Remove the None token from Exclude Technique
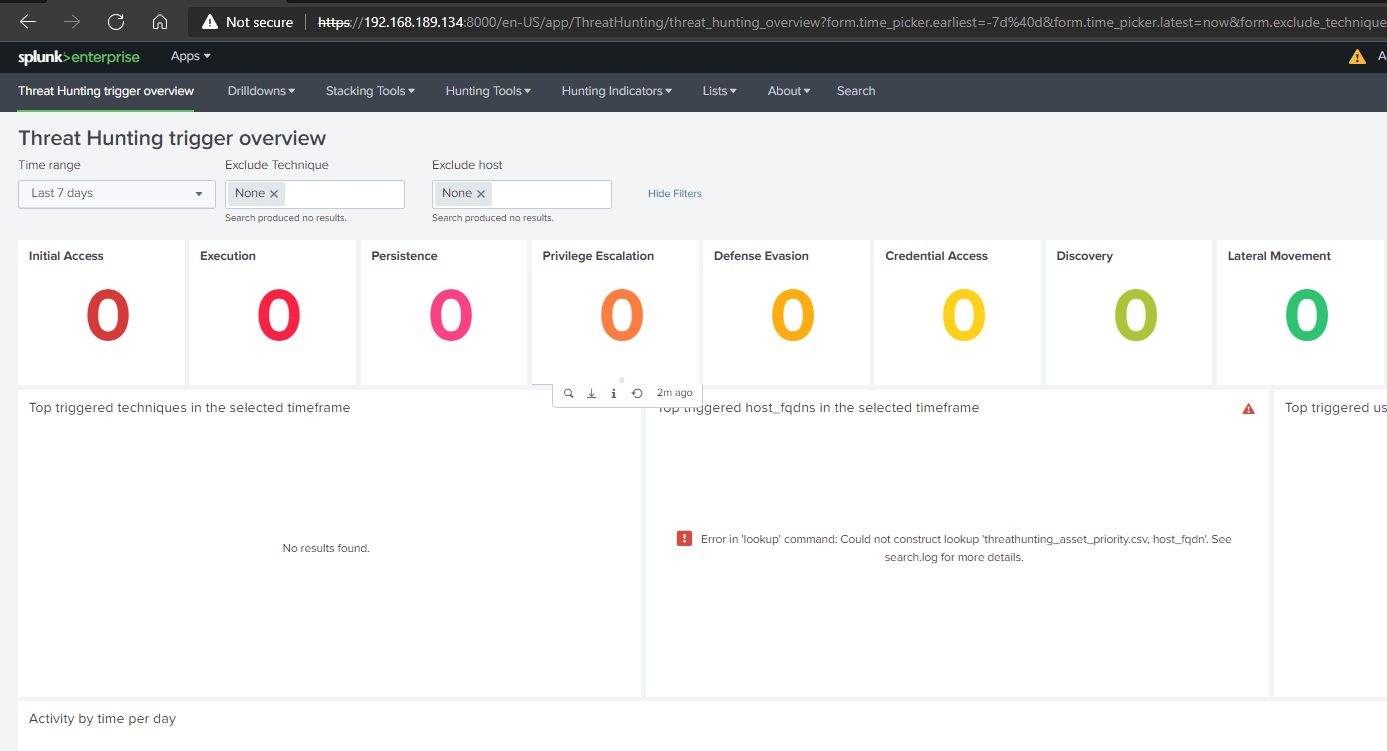1387x751 pixels. pyautogui.click(x=276, y=193)
